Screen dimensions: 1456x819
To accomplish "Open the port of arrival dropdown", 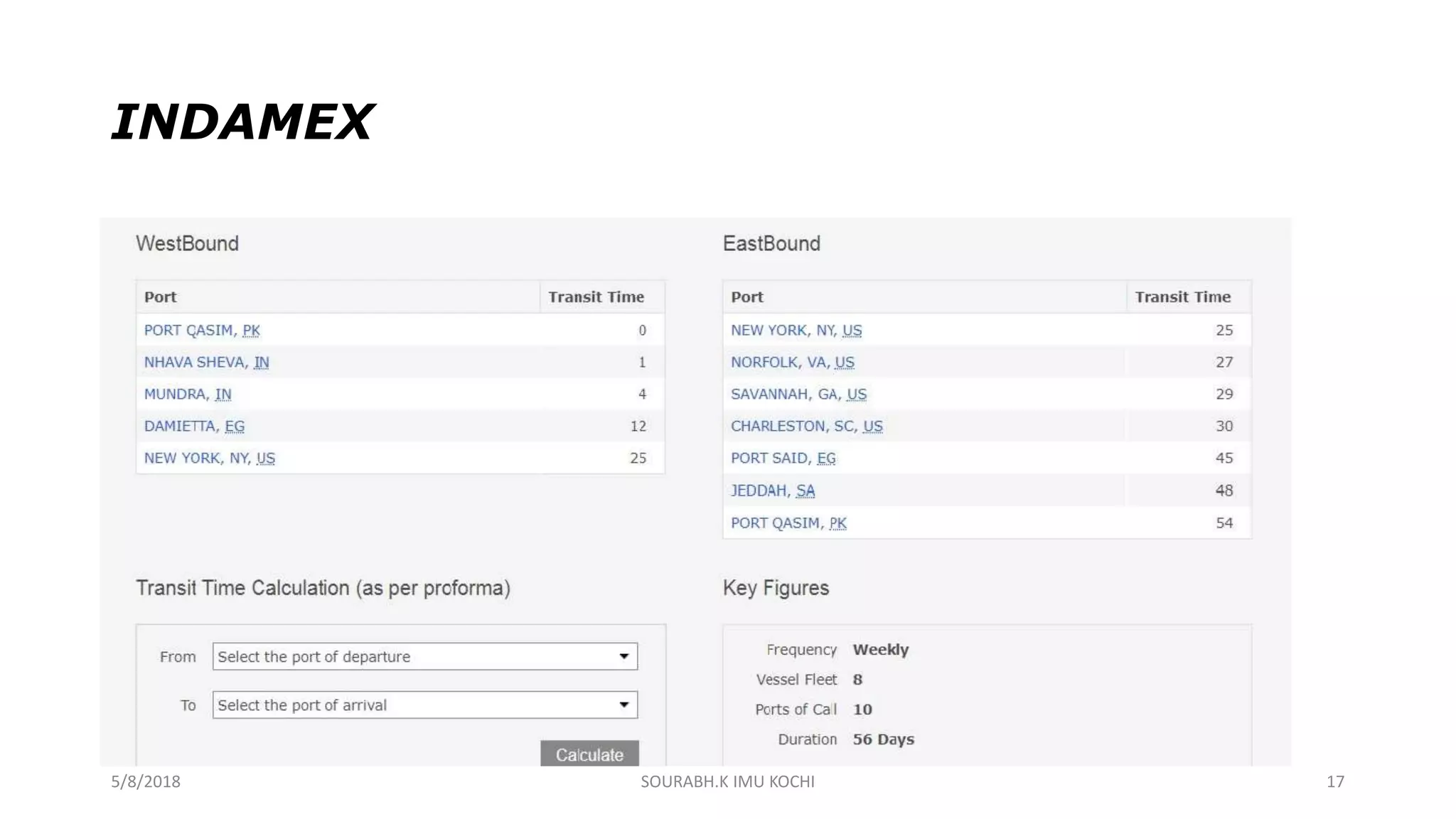I will pyautogui.click(x=424, y=705).
